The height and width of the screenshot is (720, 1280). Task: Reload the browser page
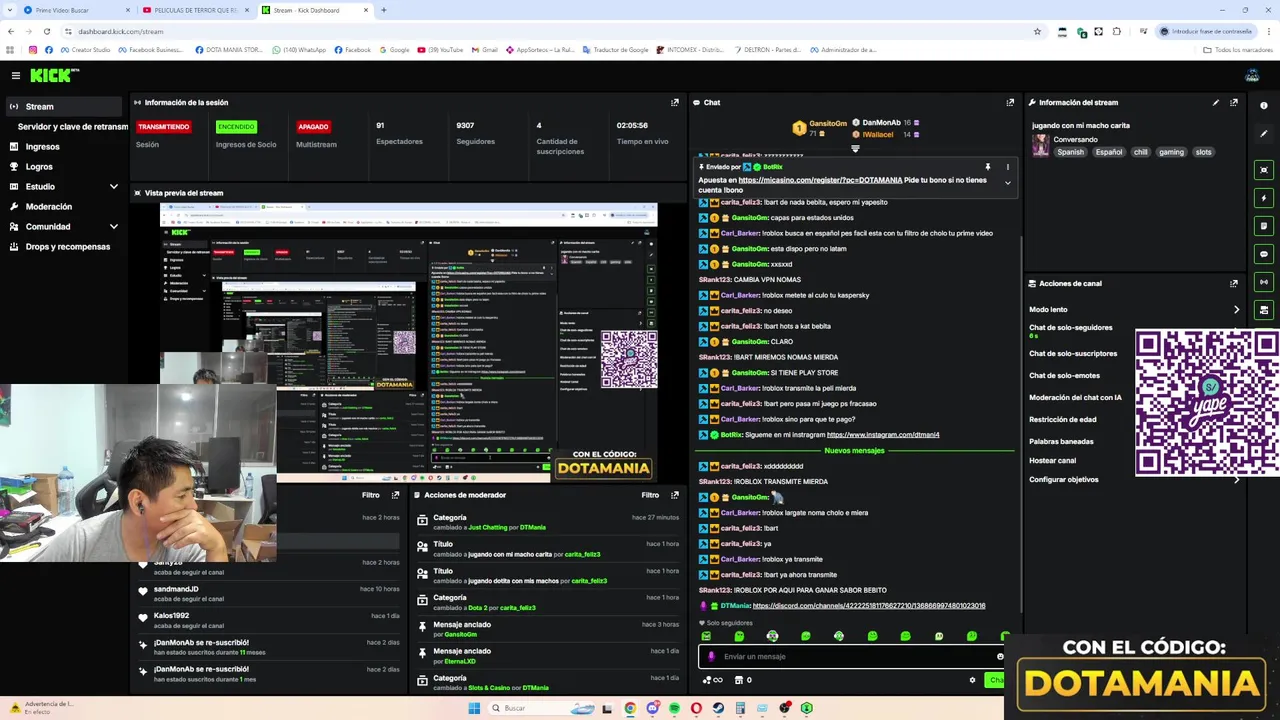pos(46,31)
